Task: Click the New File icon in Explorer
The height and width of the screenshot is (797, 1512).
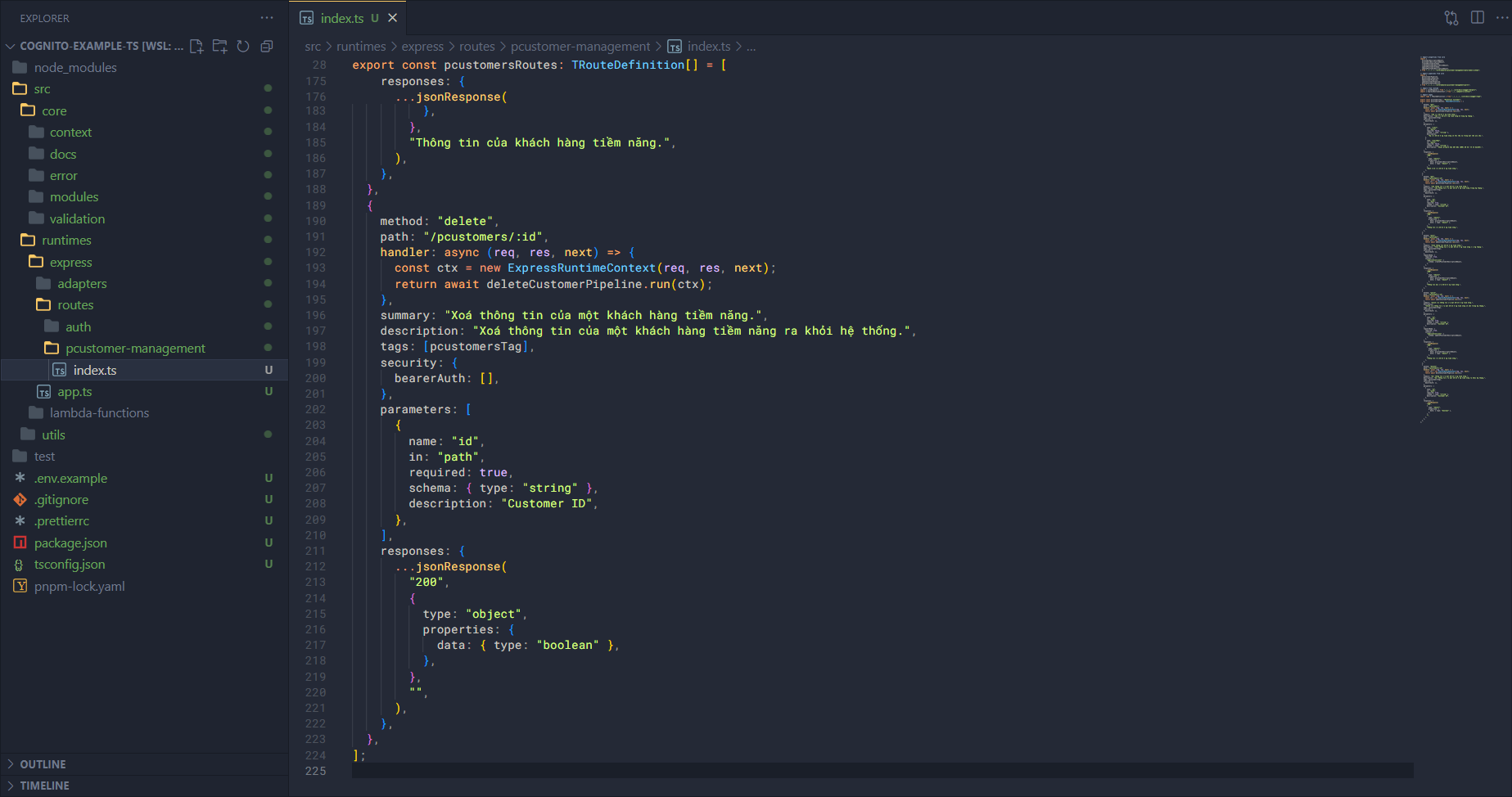Action: [196, 47]
